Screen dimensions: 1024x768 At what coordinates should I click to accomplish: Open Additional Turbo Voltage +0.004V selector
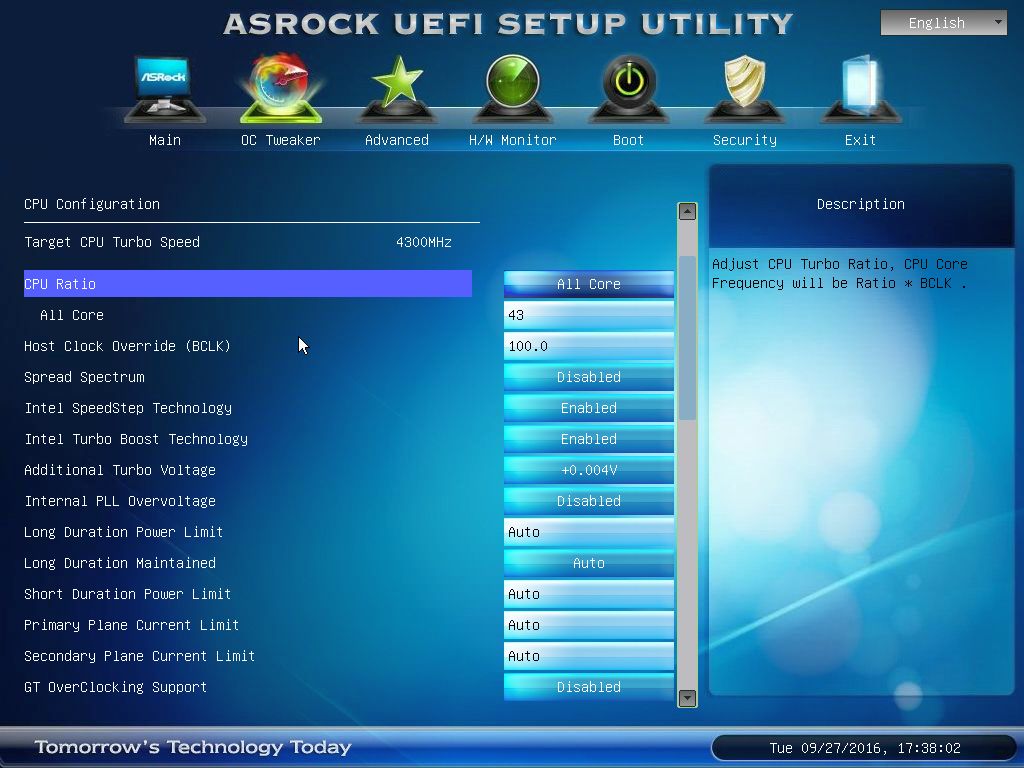[588, 470]
